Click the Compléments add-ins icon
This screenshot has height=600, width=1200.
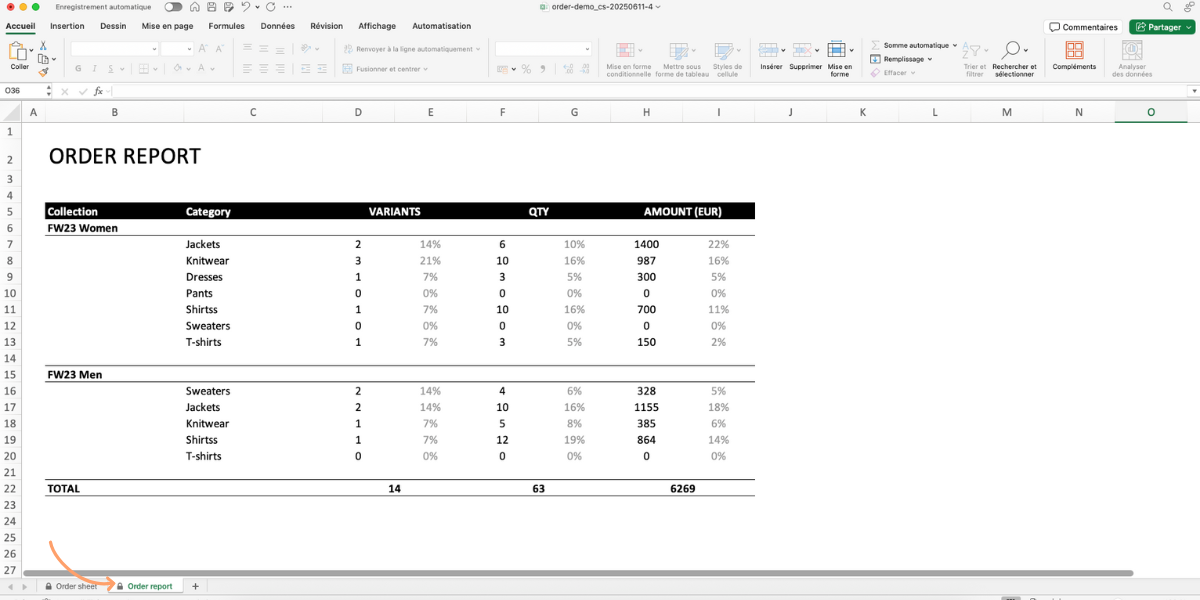(1074, 50)
